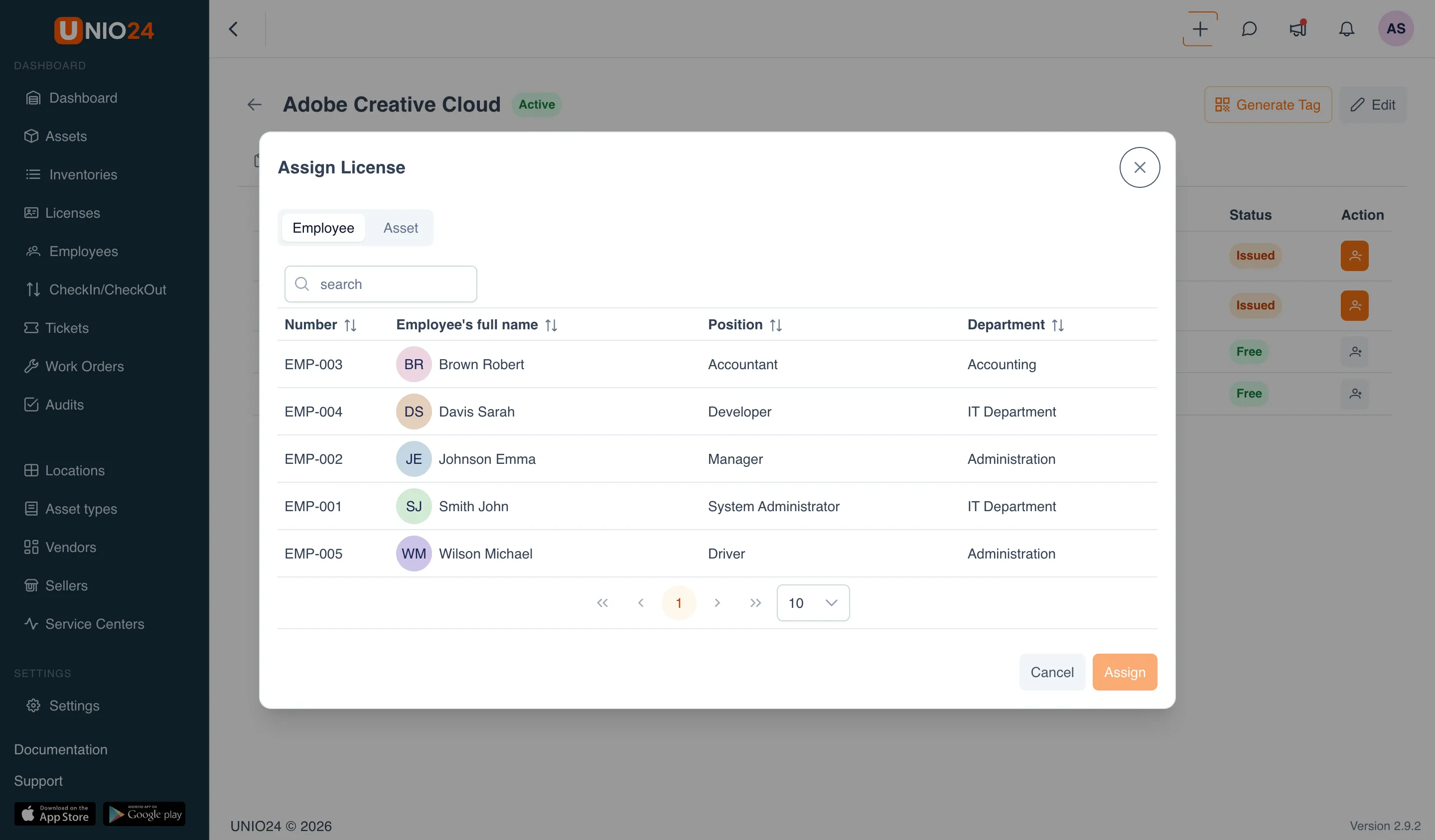Image resolution: width=1435 pixels, height=840 pixels.
Task: Click the assign user icon in first Free row
Action: click(1355, 352)
